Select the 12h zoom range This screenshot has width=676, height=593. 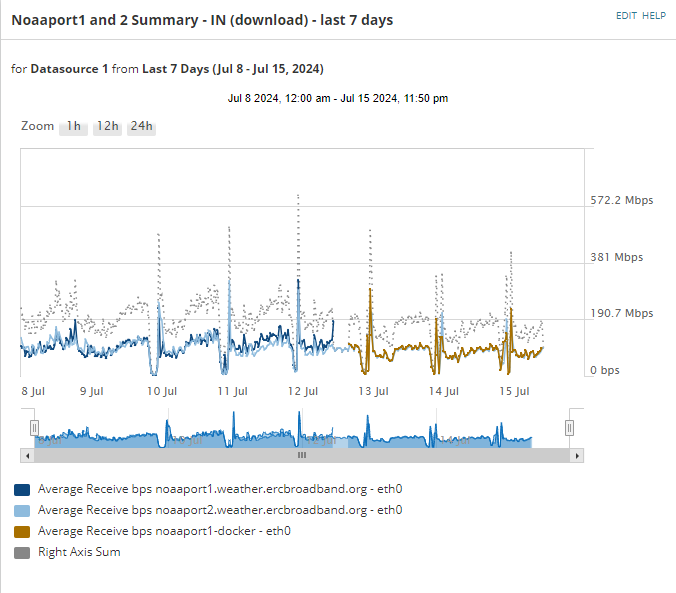click(107, 126)
